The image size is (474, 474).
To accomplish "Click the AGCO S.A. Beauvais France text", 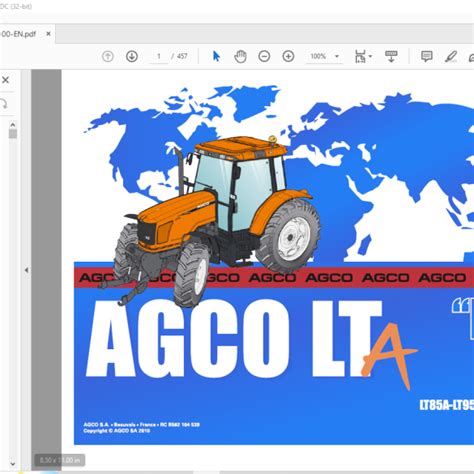I will 142,425.
